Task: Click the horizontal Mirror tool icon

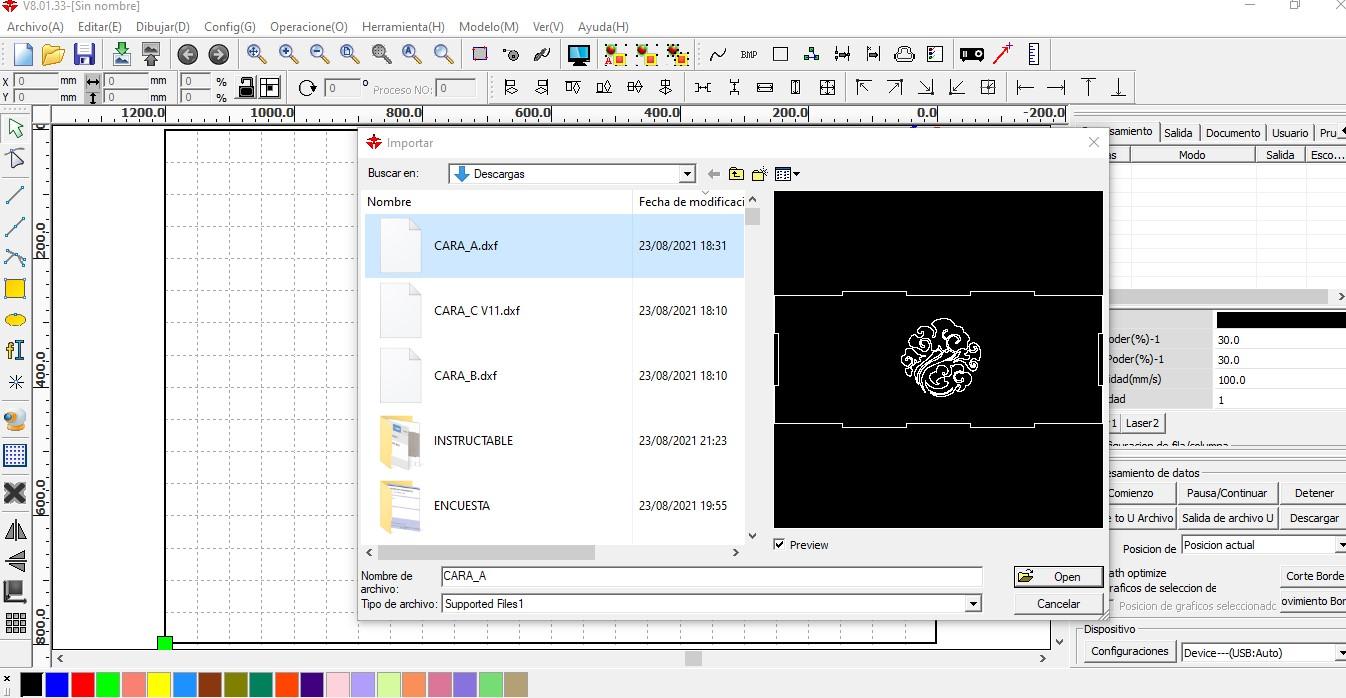Action: click(15, 530)
